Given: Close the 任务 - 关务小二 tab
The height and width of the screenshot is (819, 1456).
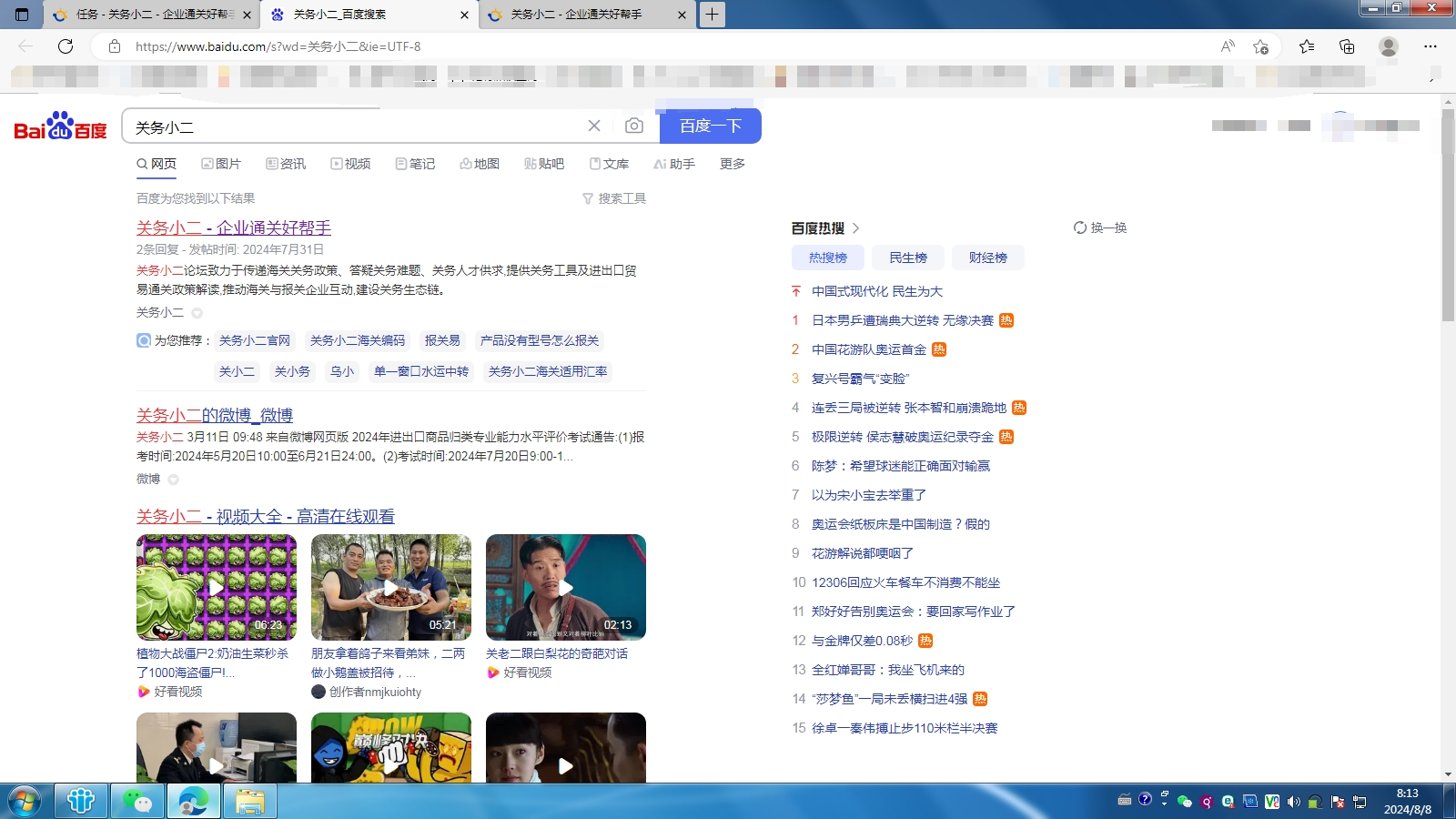Looking at the screenshot, I should pos(247,15).
